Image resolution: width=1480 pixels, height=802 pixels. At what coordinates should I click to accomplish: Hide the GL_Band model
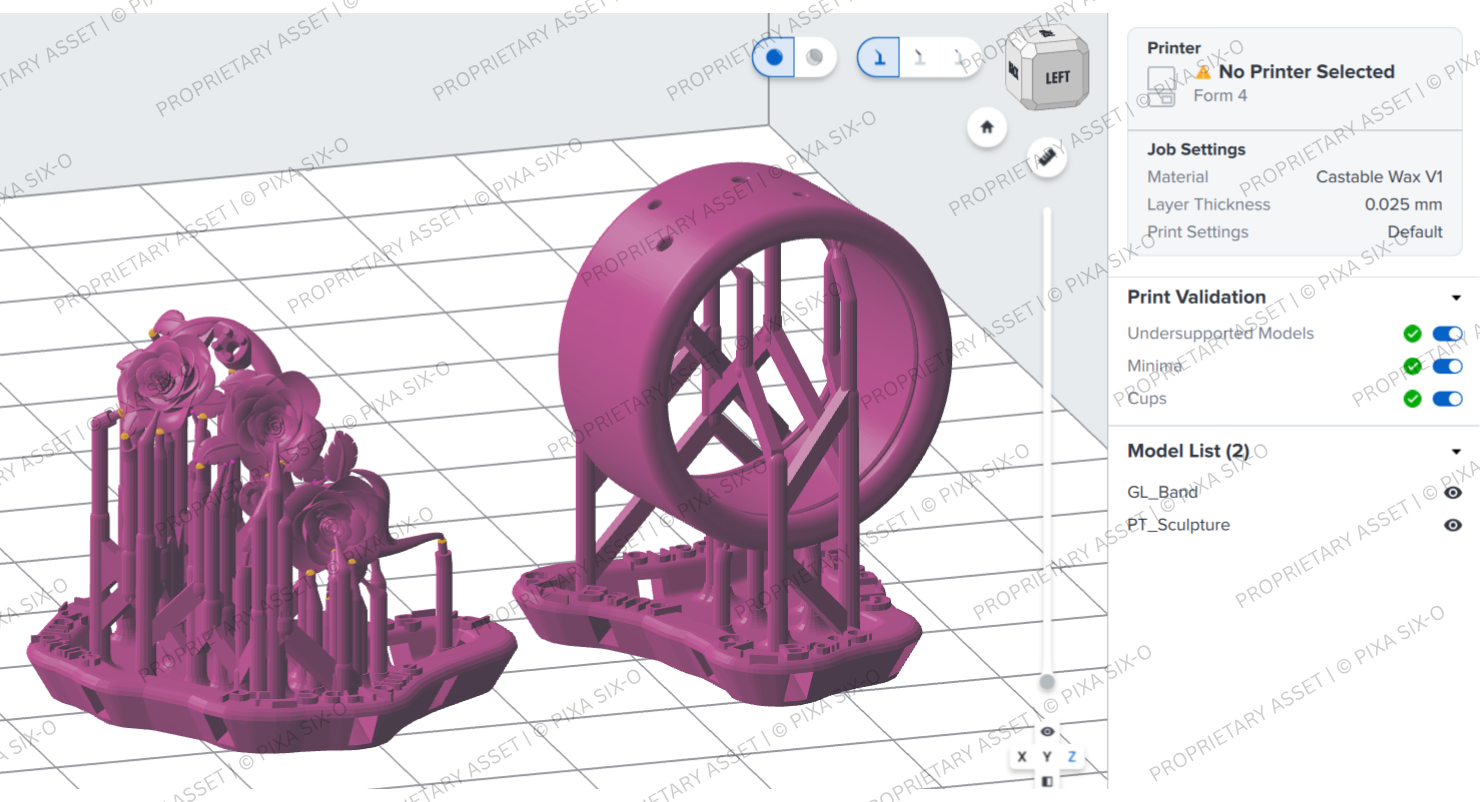click(x=1453, y=493)
